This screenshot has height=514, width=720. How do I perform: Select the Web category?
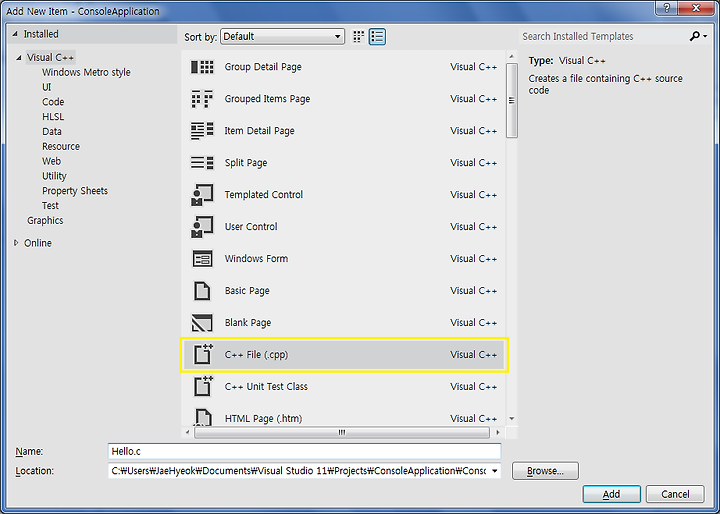point(51,161)
